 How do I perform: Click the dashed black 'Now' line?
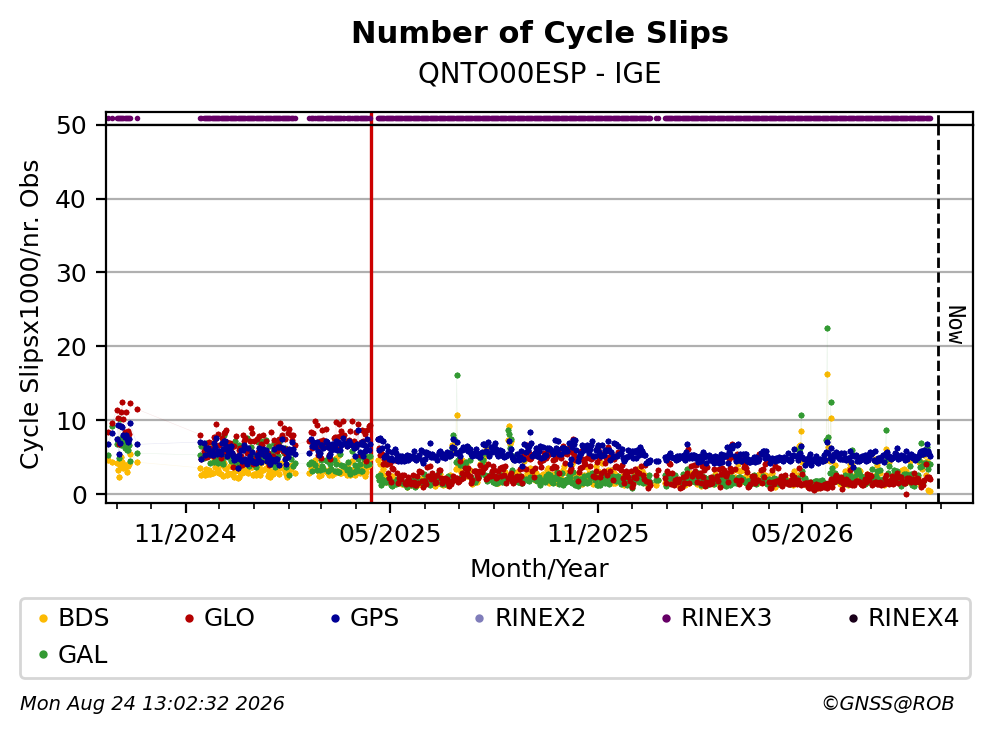(939, 307)
